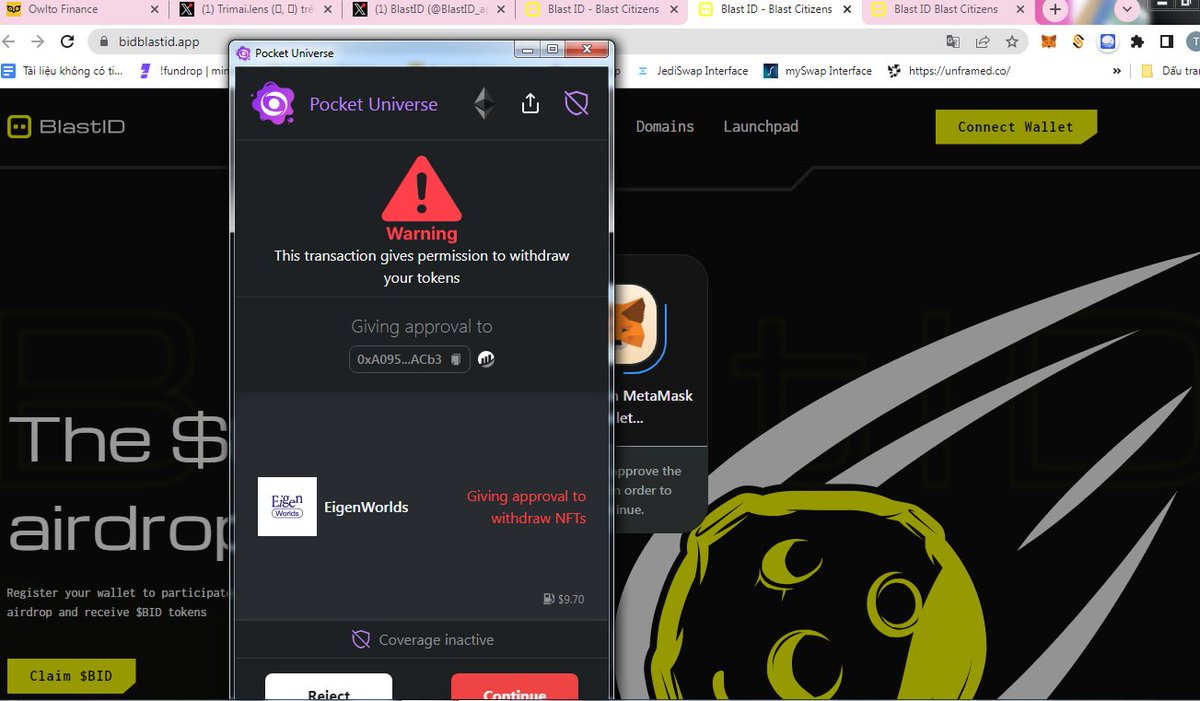
Task: Click the Ethereum network icon in Pocket Universe
Action: click(484, 104)
